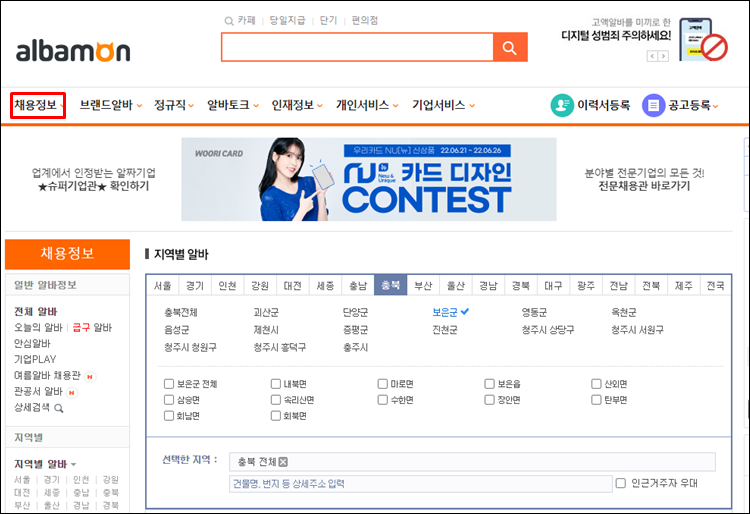Expand the 인재정보 menu
Screen dimensions: 750x514
tap(297, 105)
